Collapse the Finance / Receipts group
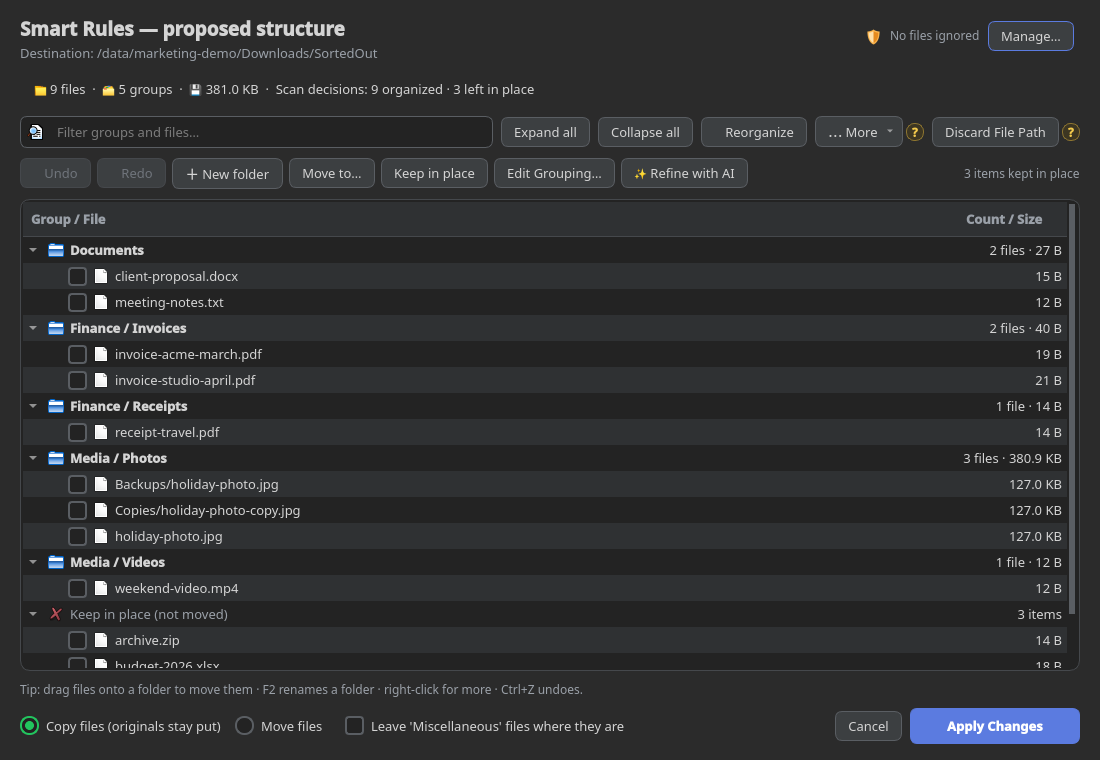Screen dimensions: 1100x760 click(33, 406)
